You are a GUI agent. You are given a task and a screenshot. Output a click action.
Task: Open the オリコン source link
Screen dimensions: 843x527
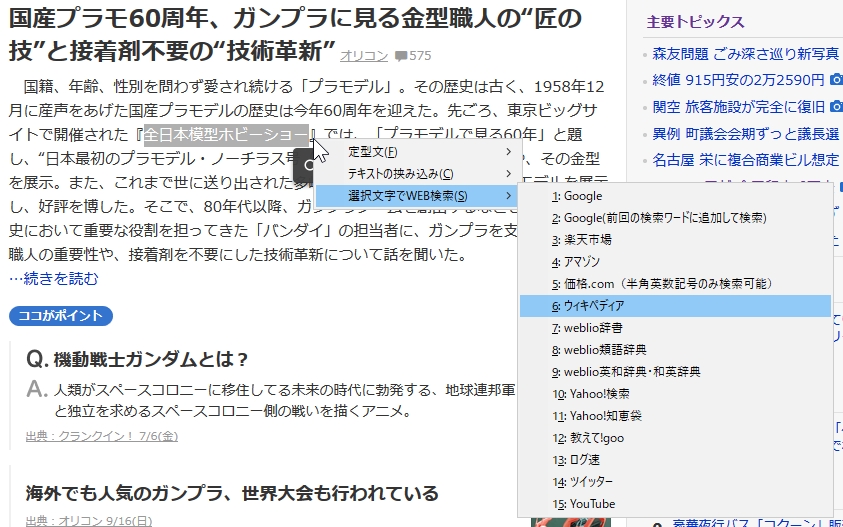[363, 55]
